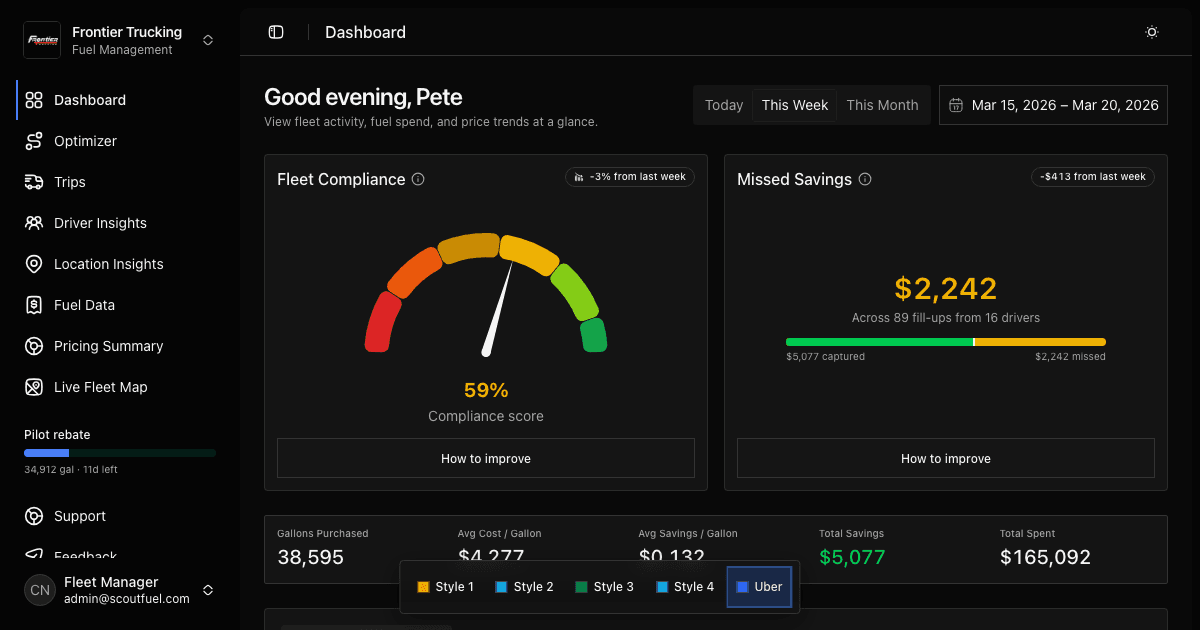
Task: Click the Pilot rebate progress bar
Action: tap(120, 453)
